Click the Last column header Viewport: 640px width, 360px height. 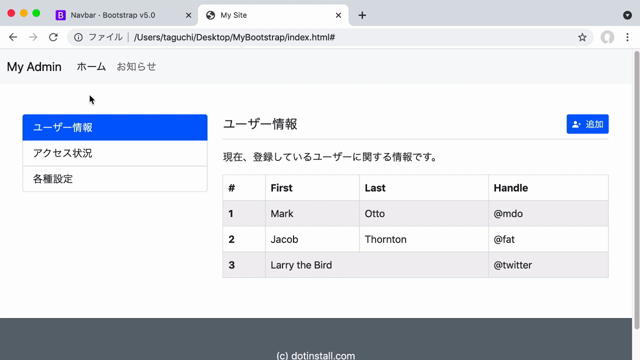click(x=424, y=188)
